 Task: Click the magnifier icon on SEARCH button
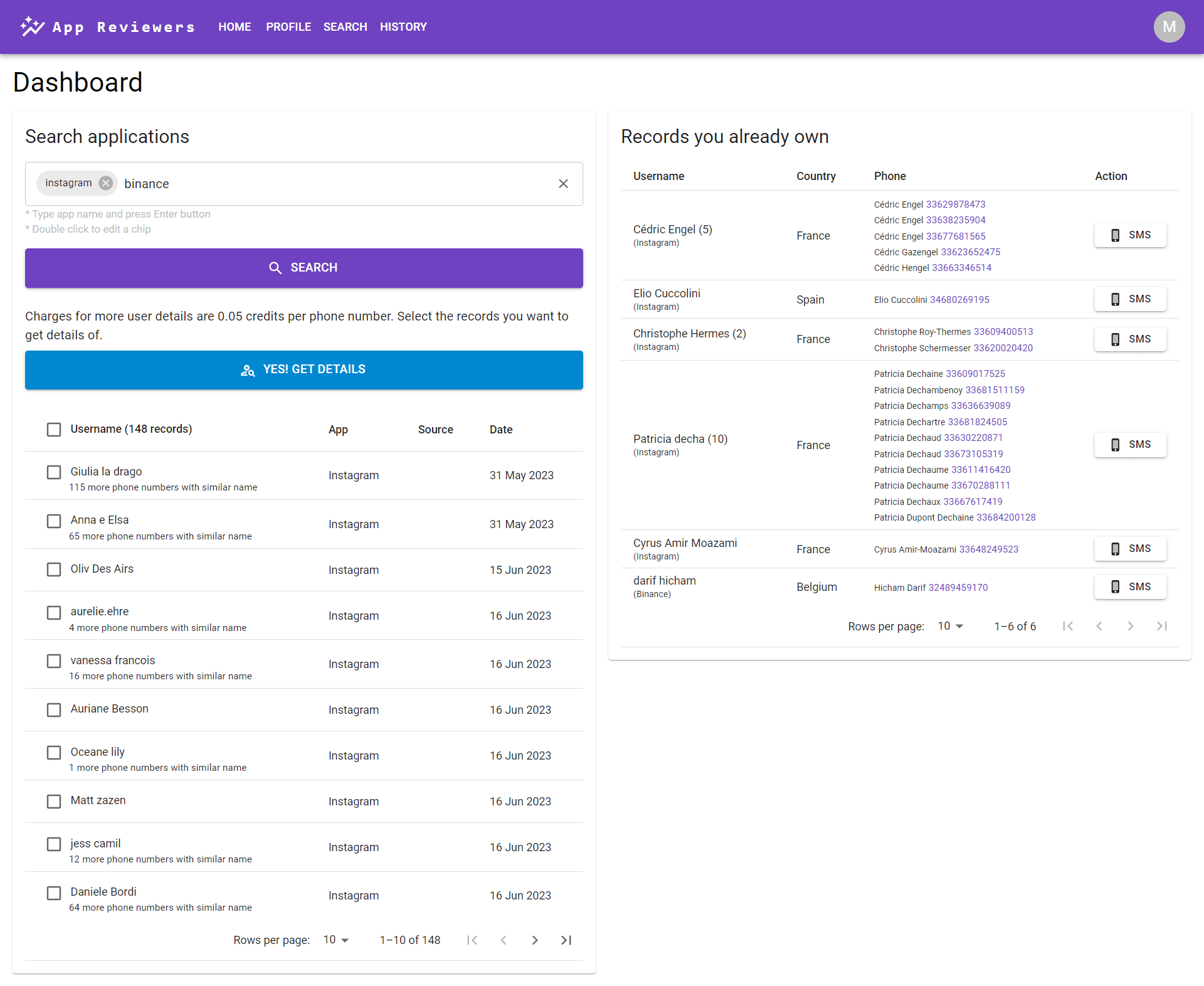(275, 268)
